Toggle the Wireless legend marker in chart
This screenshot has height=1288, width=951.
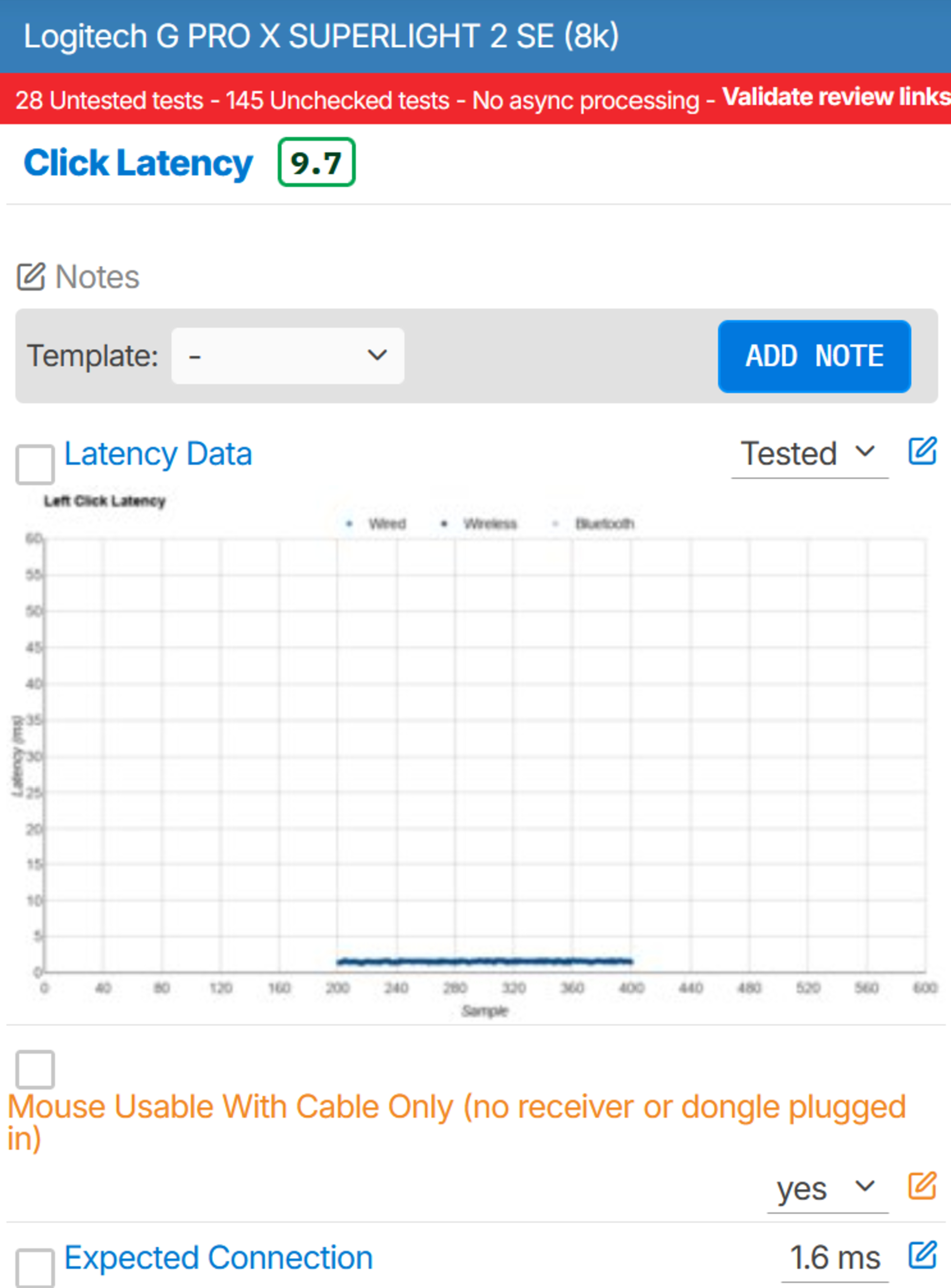pos(444,524)
